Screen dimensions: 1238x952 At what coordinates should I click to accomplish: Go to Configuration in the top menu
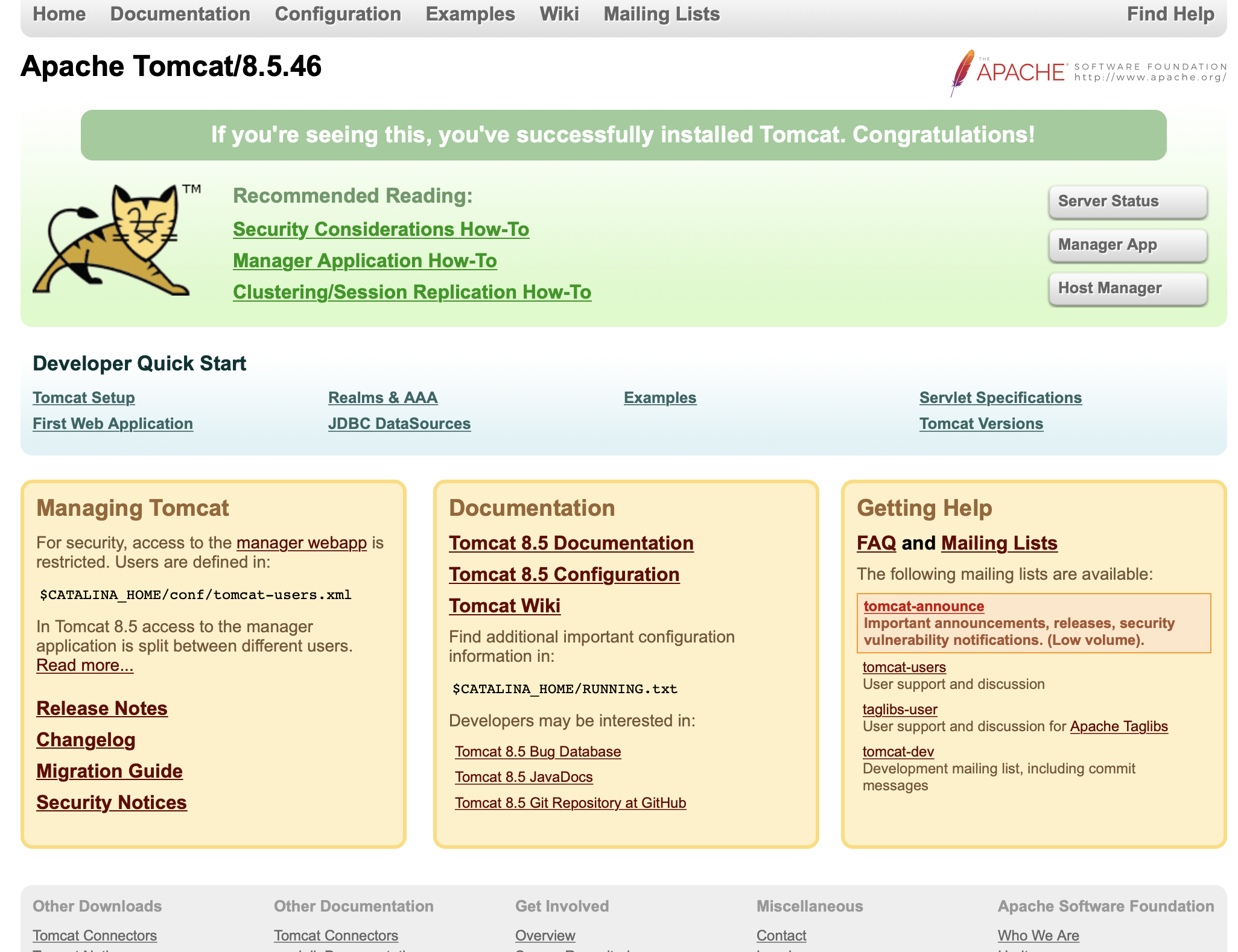[x=337, y=14]
